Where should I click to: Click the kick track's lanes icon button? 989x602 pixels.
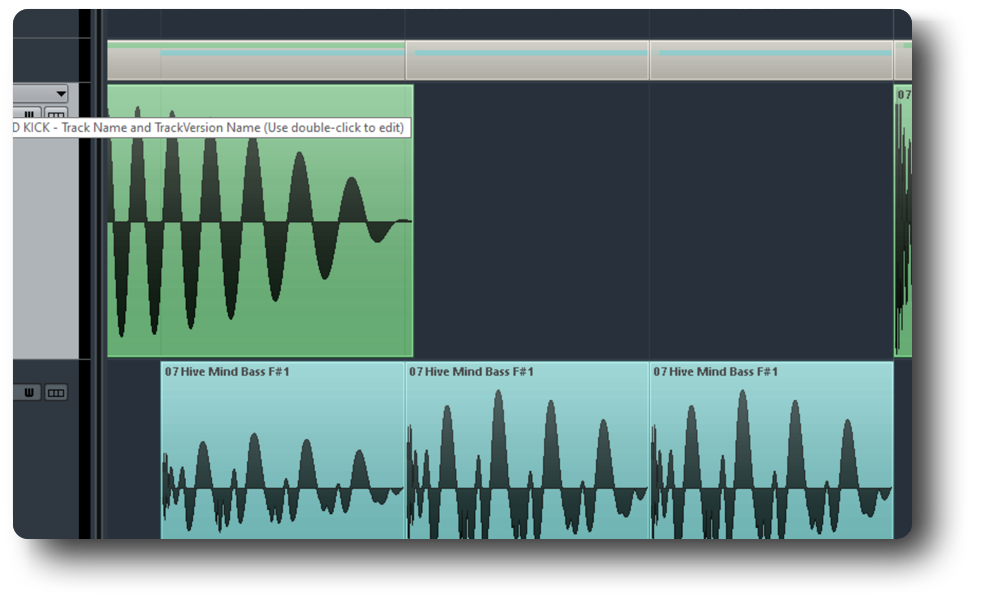point(56,114)
